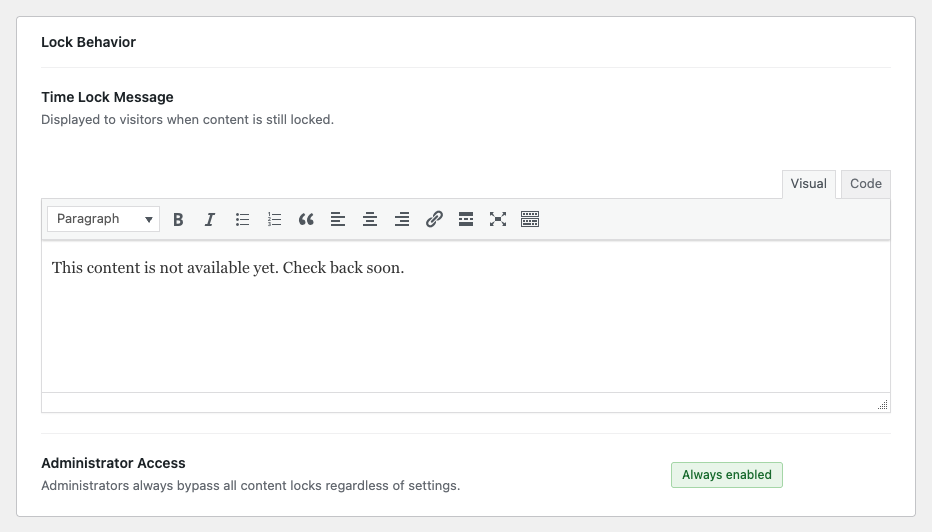The height and width of the screenshot is (532, 932).
Task: Apply blockquote formatting
Action: pyautogui.click(x=306, y=219)
